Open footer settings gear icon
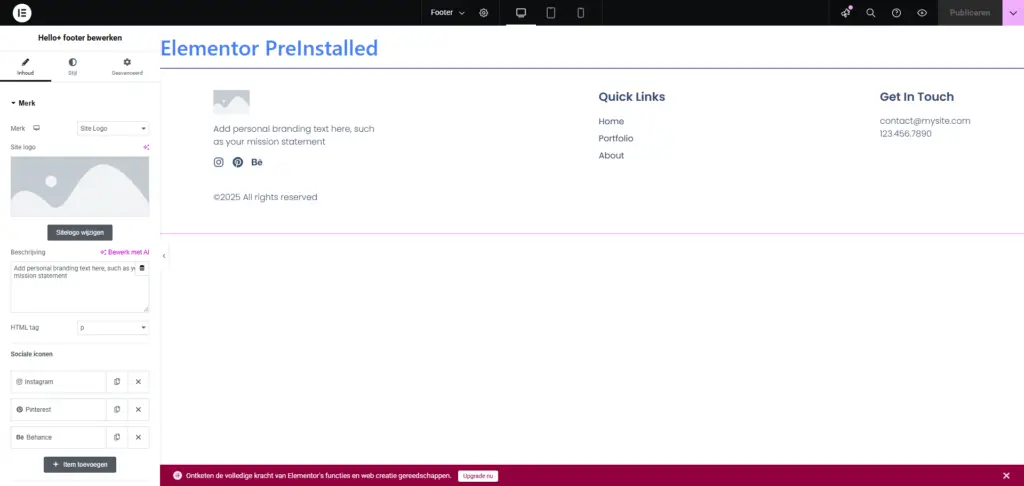Image resolution: width=1024 pixels, height=486 pixels. point(483,12)
